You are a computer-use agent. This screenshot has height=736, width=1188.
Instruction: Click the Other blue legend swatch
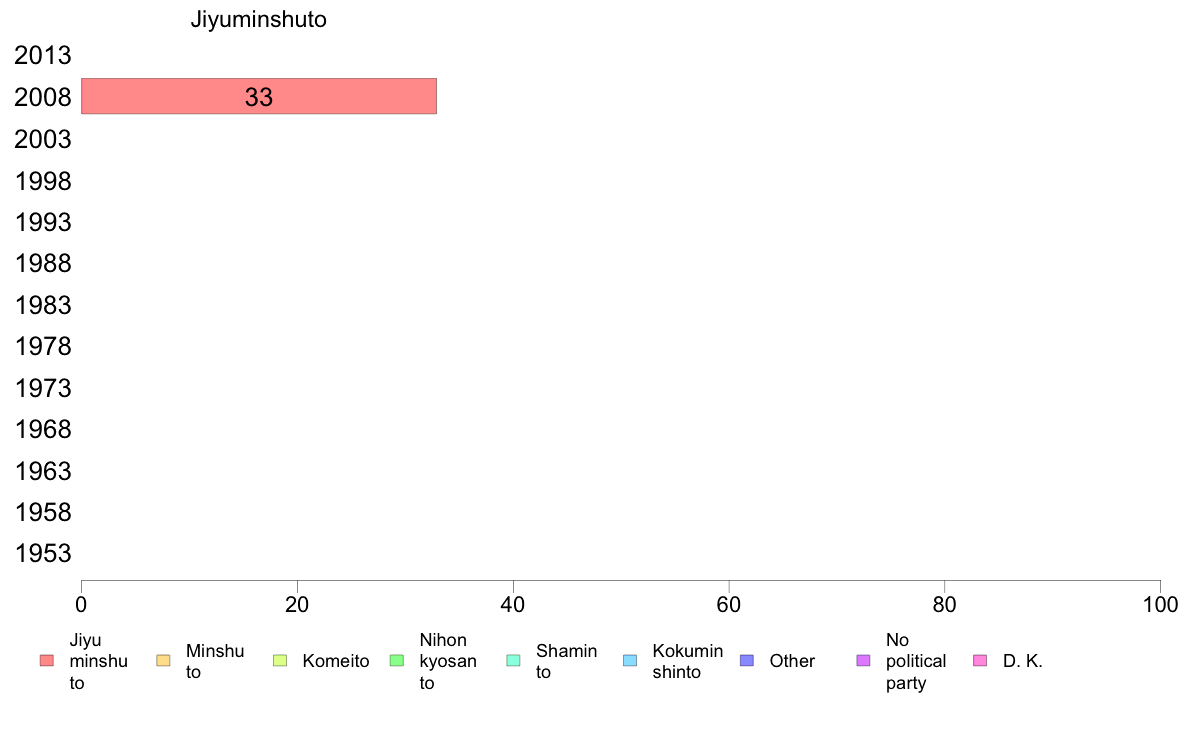(746, 661)
